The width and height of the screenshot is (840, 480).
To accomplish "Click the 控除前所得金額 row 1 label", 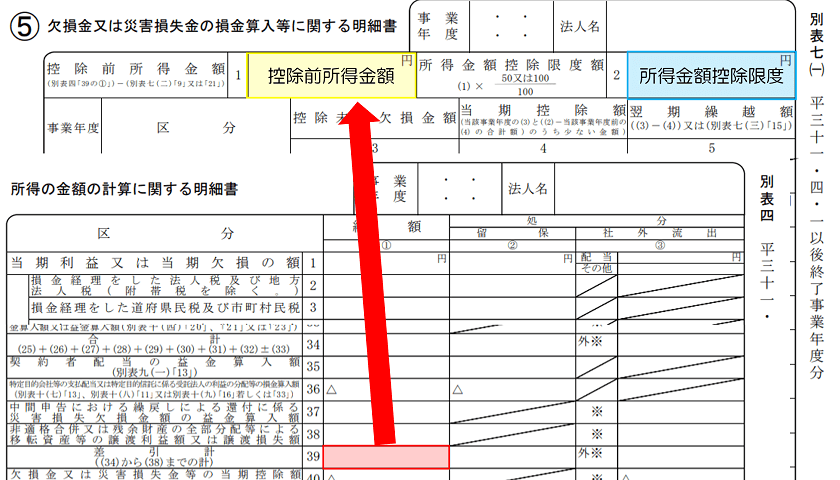I will coord(136,75).
